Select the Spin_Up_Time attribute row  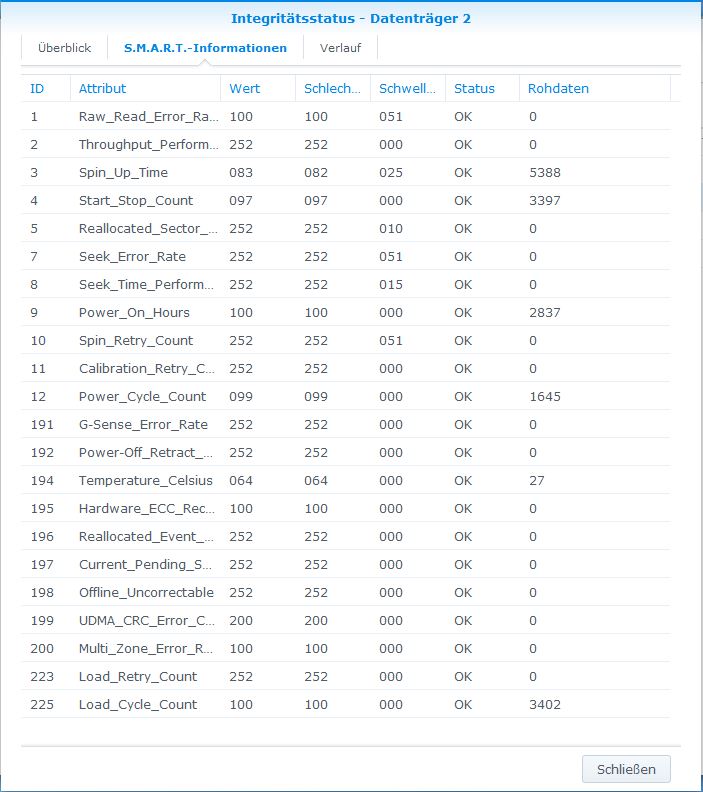tap(124, 173)
